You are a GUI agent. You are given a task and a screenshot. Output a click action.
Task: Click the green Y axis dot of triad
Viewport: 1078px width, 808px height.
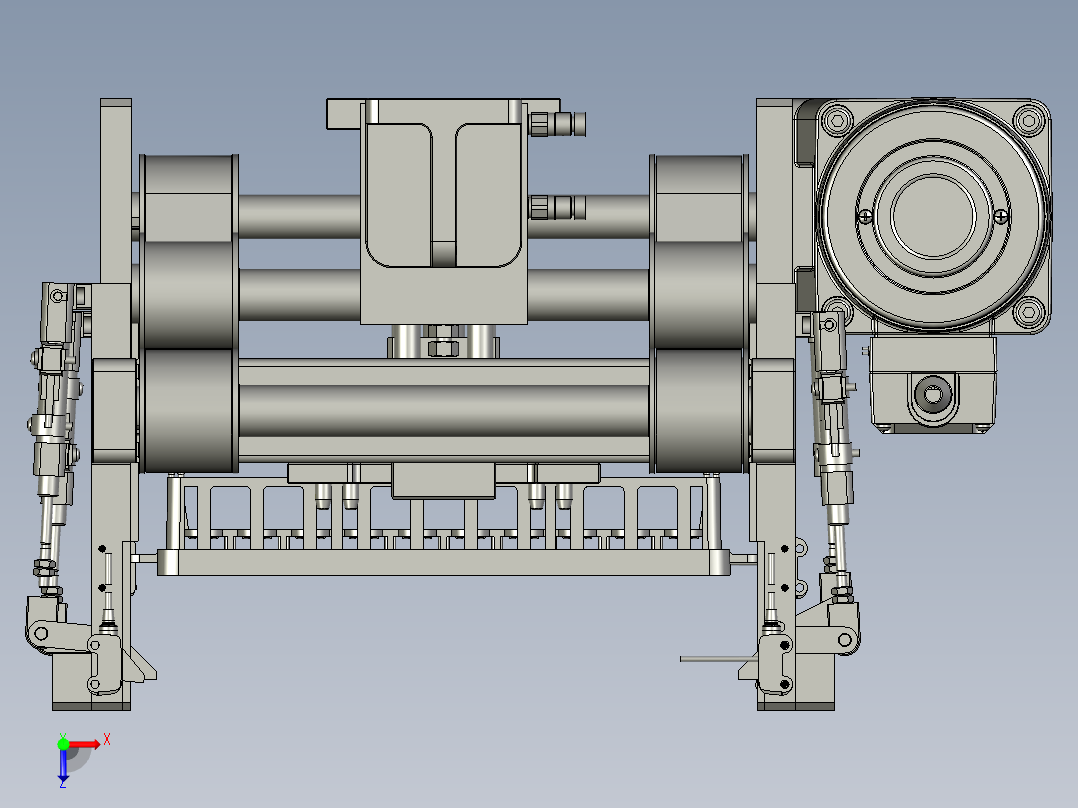(x=63, y=744)
